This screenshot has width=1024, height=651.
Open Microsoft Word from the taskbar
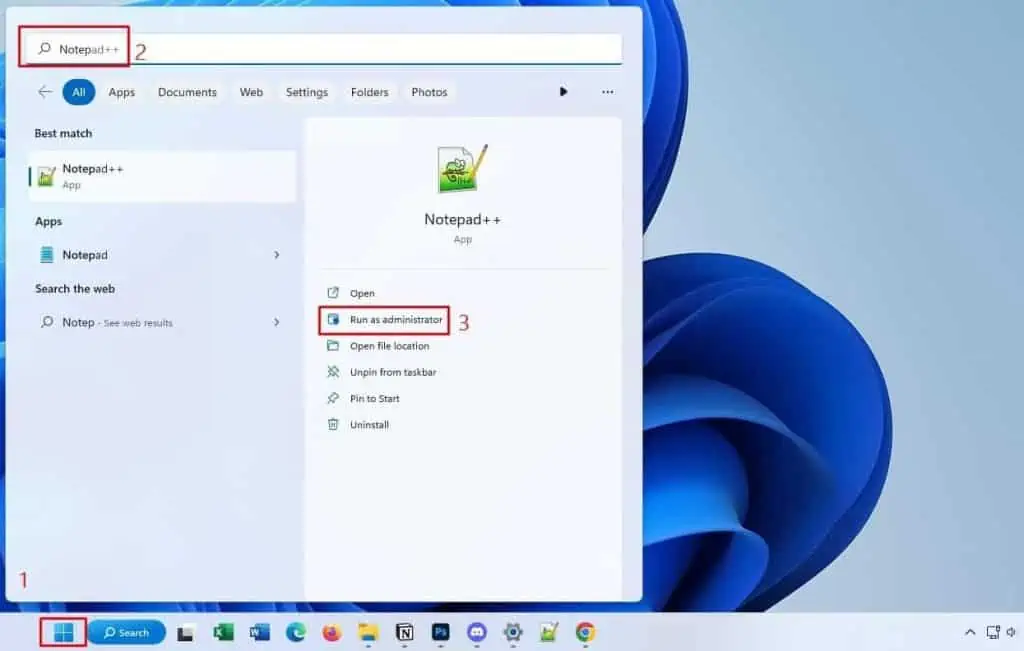(261, 632)
